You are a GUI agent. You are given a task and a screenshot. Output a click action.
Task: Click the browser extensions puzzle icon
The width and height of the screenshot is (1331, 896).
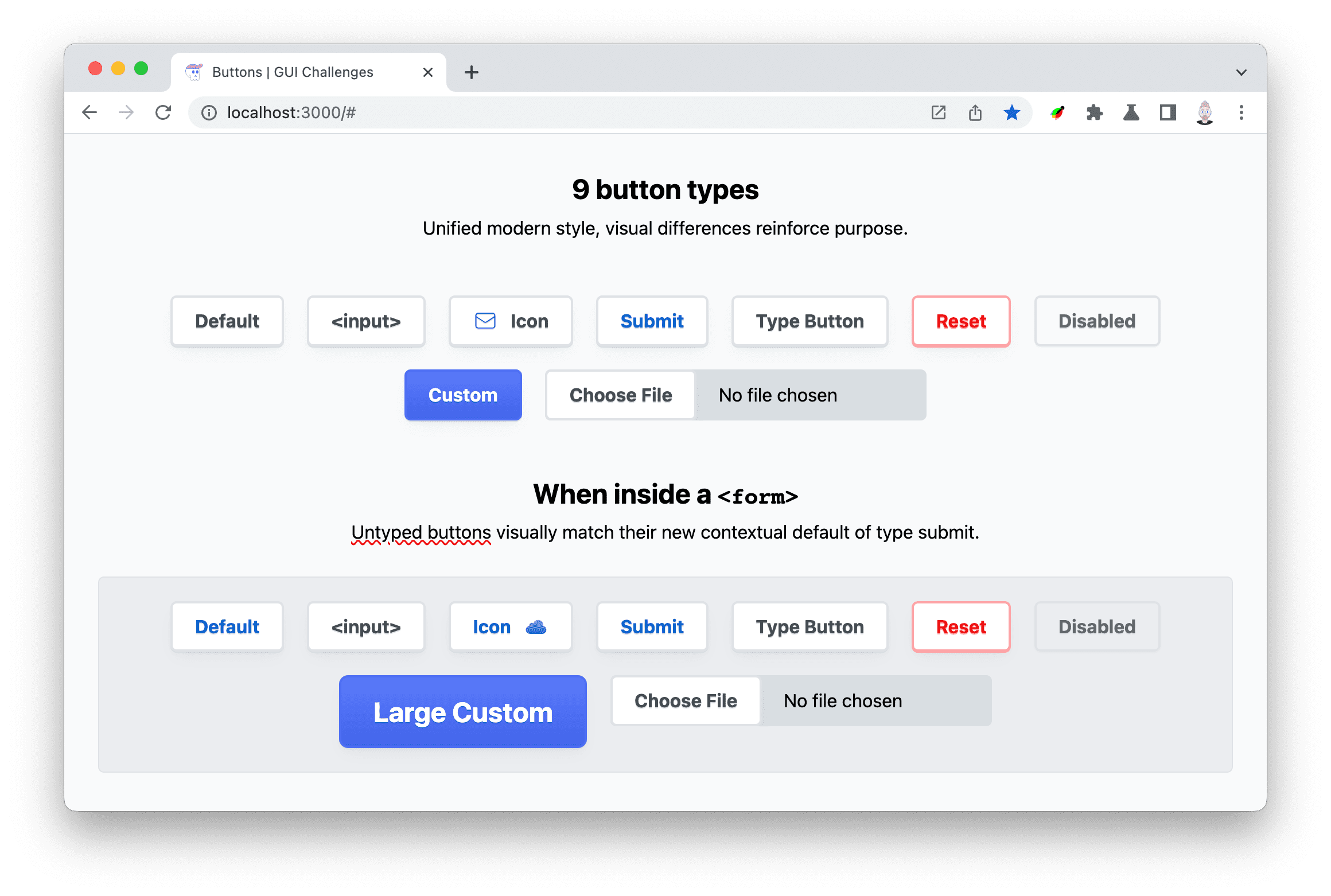coord(1094,112)
